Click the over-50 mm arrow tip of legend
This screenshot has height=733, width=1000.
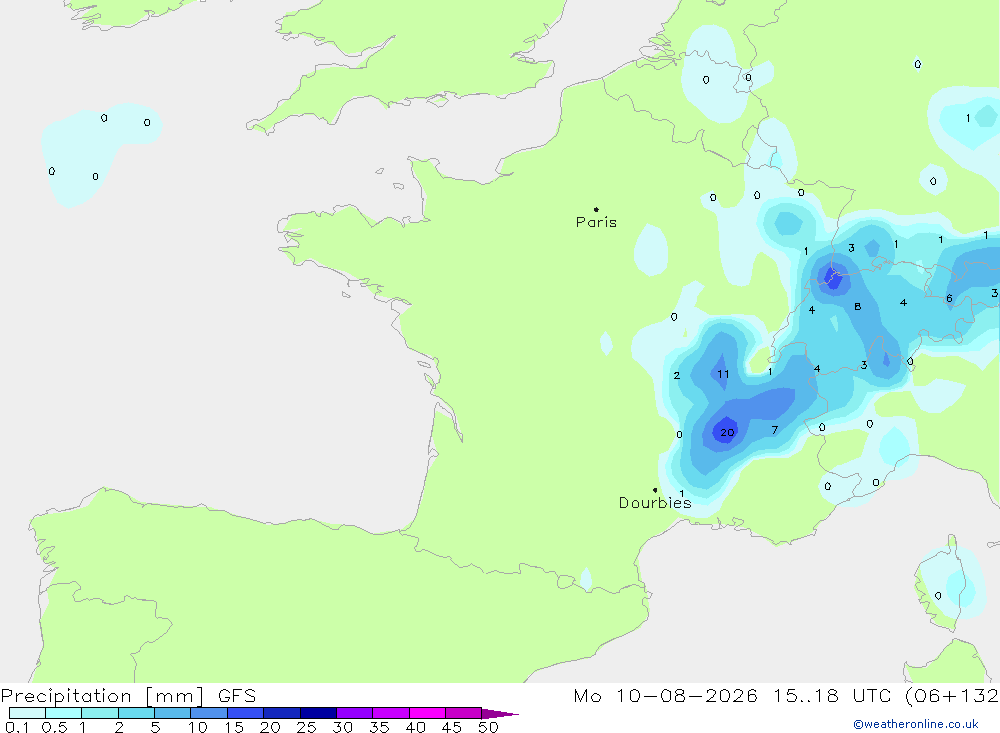pos(500,713)
